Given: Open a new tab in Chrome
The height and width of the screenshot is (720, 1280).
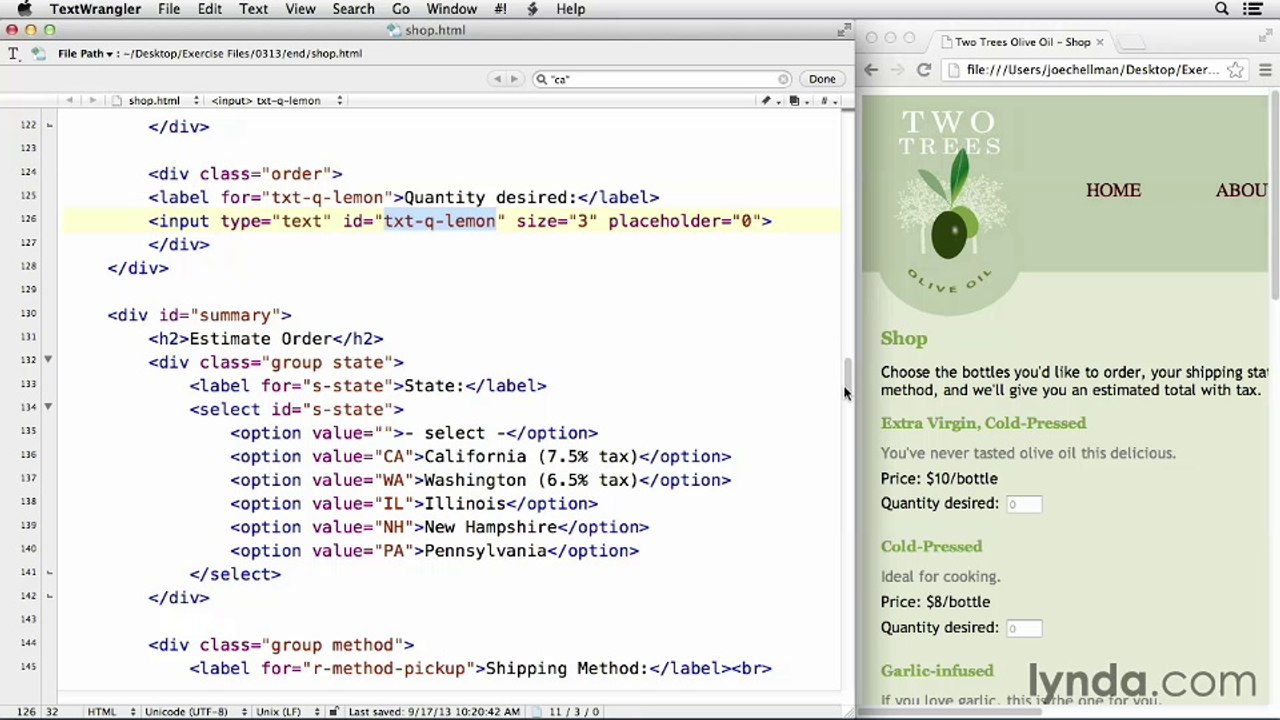Looking at the screenshot, I should tap(1130, 42).
